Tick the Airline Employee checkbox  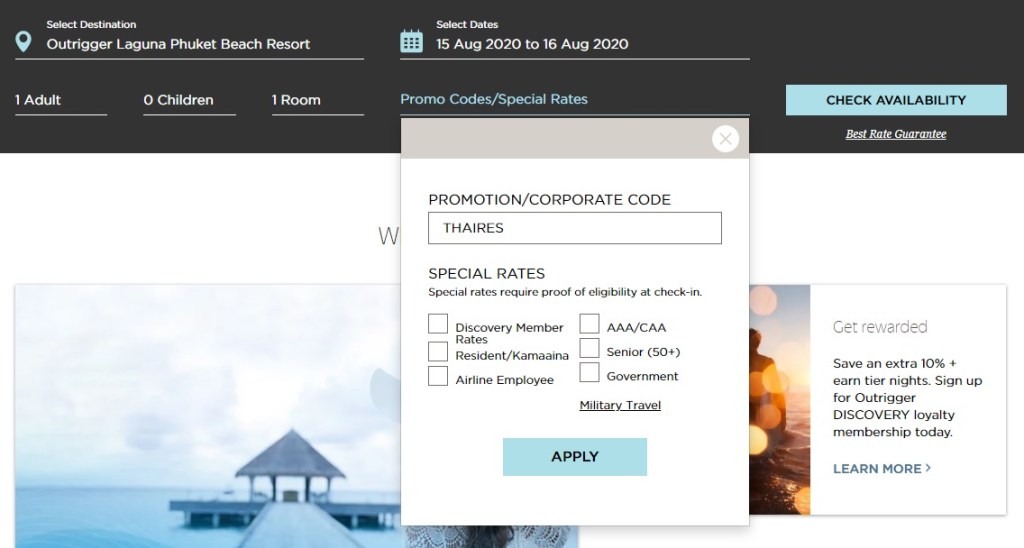pos(438,376)
